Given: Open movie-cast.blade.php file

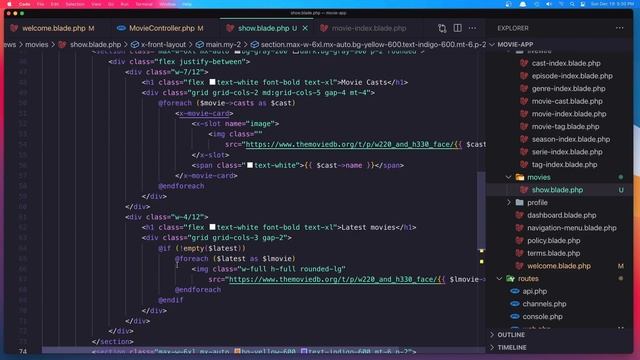Looking at the screenshot, I should (x=567, y=101).
